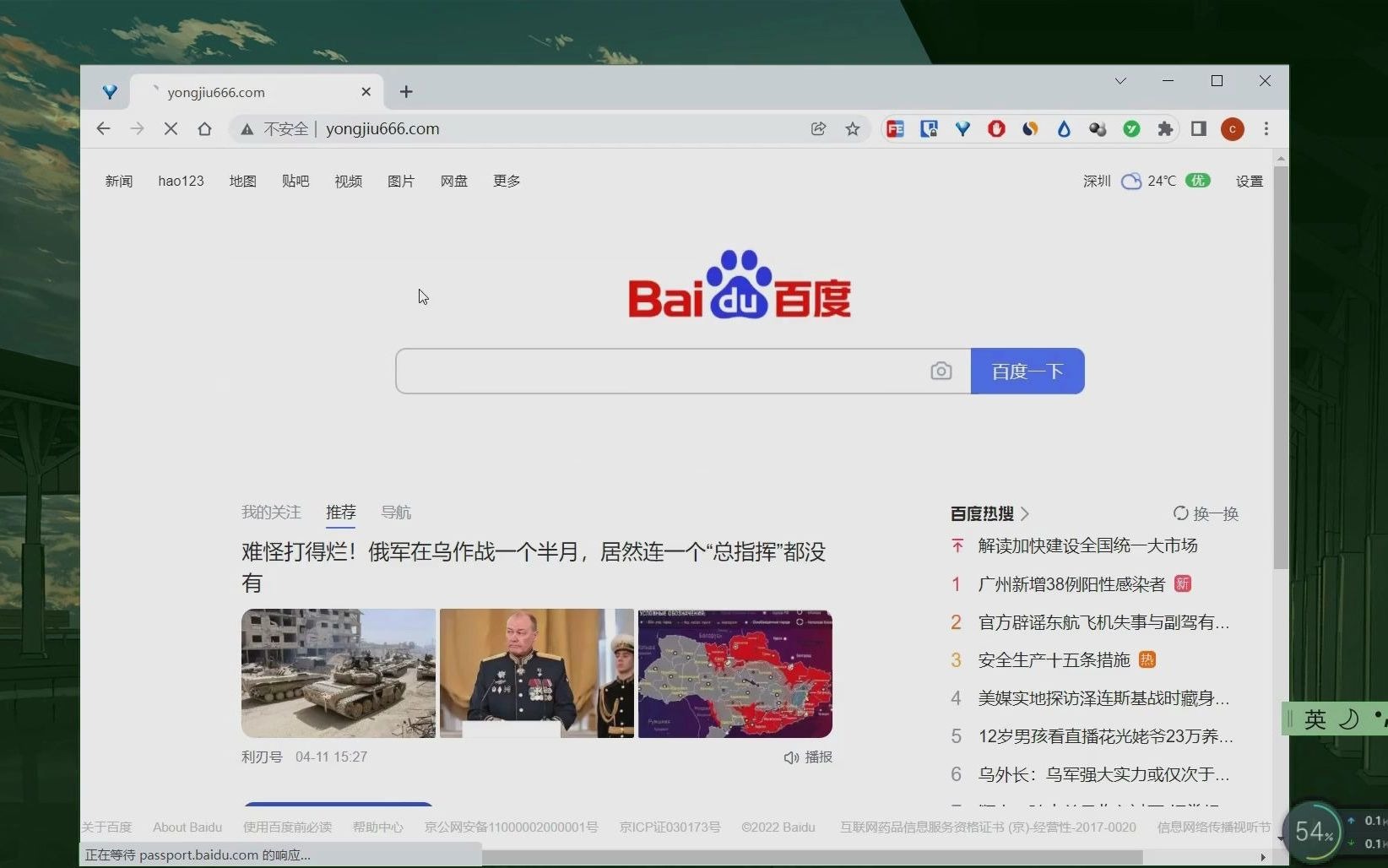This screenshot has height=868, width=1388.
Task: Click the vertical page scrollbar
Action: click(1281, 368)
